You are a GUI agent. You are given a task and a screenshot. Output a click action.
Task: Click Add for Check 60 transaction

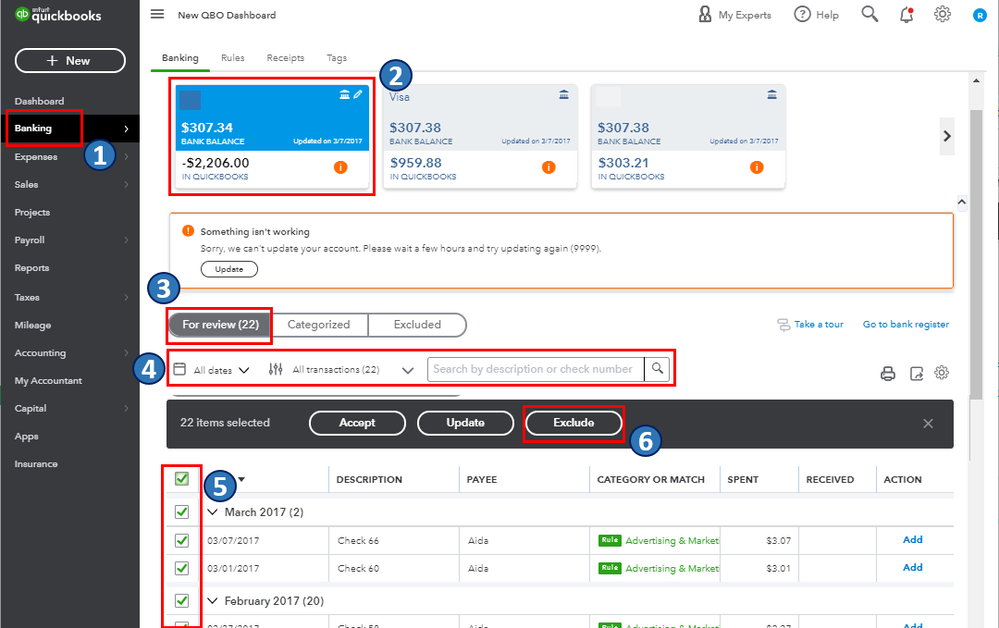tap(912, 567)
